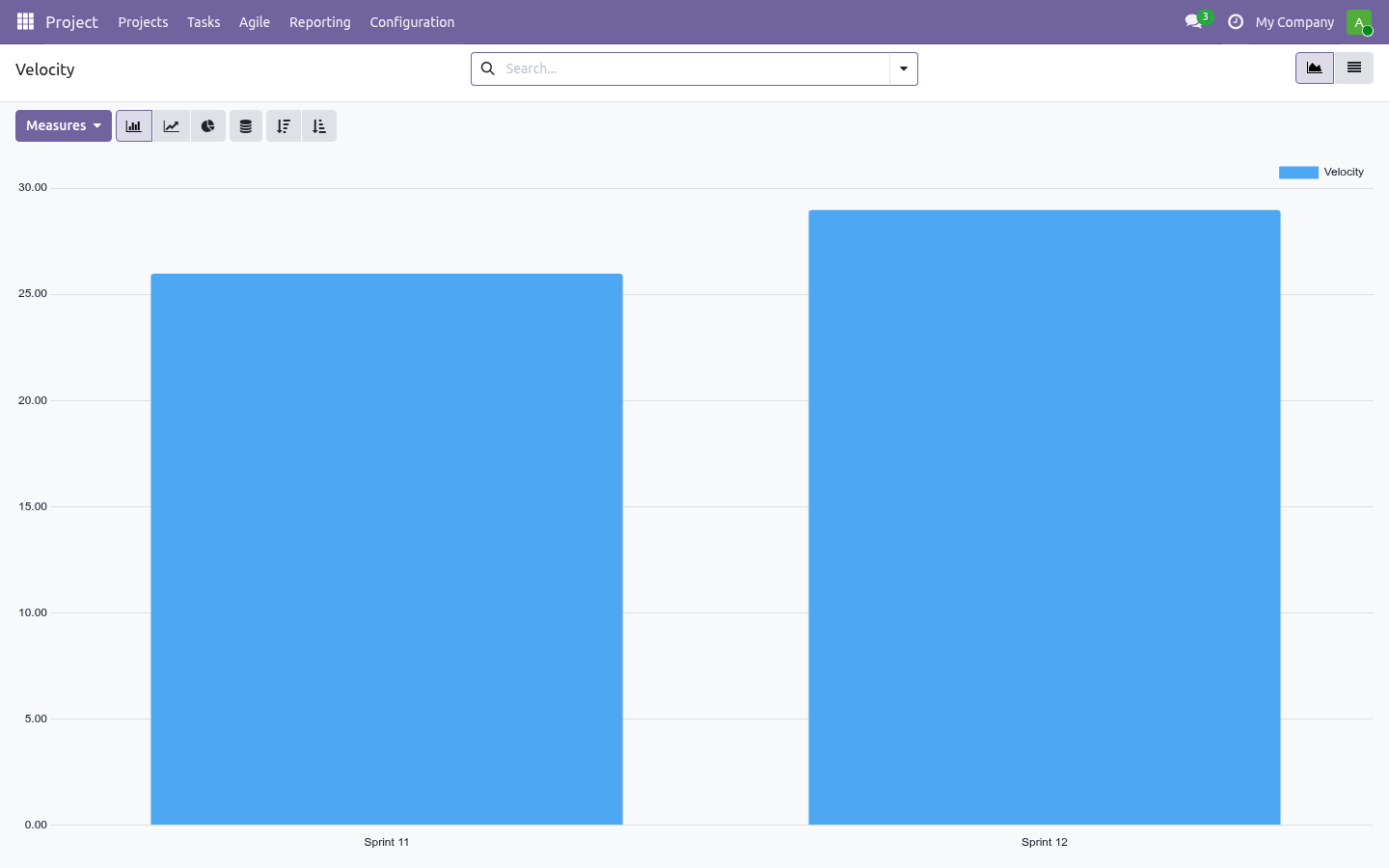Sort bars in ascending order

click(x=319, y=126)
